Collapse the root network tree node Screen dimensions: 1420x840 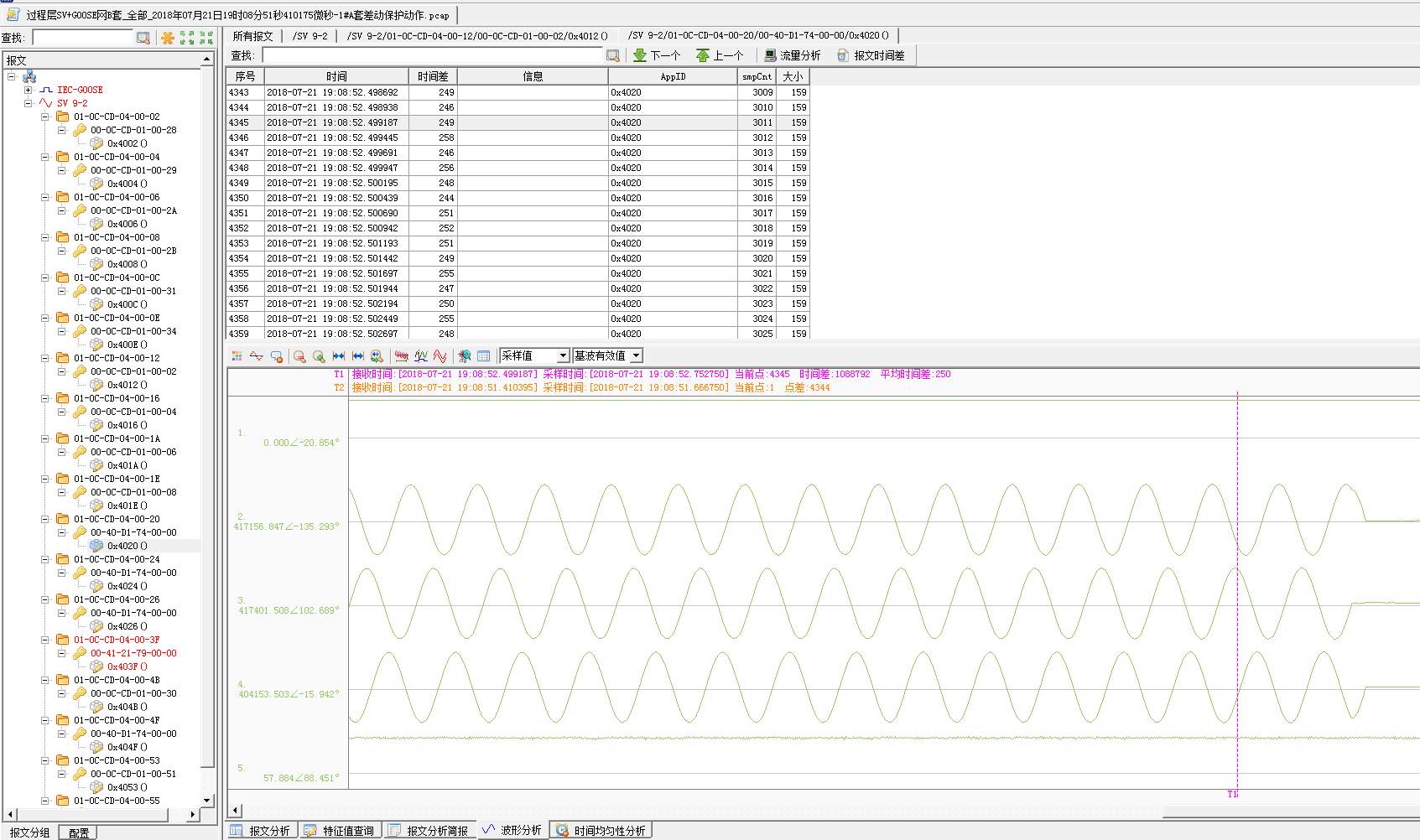click(12, 76)
